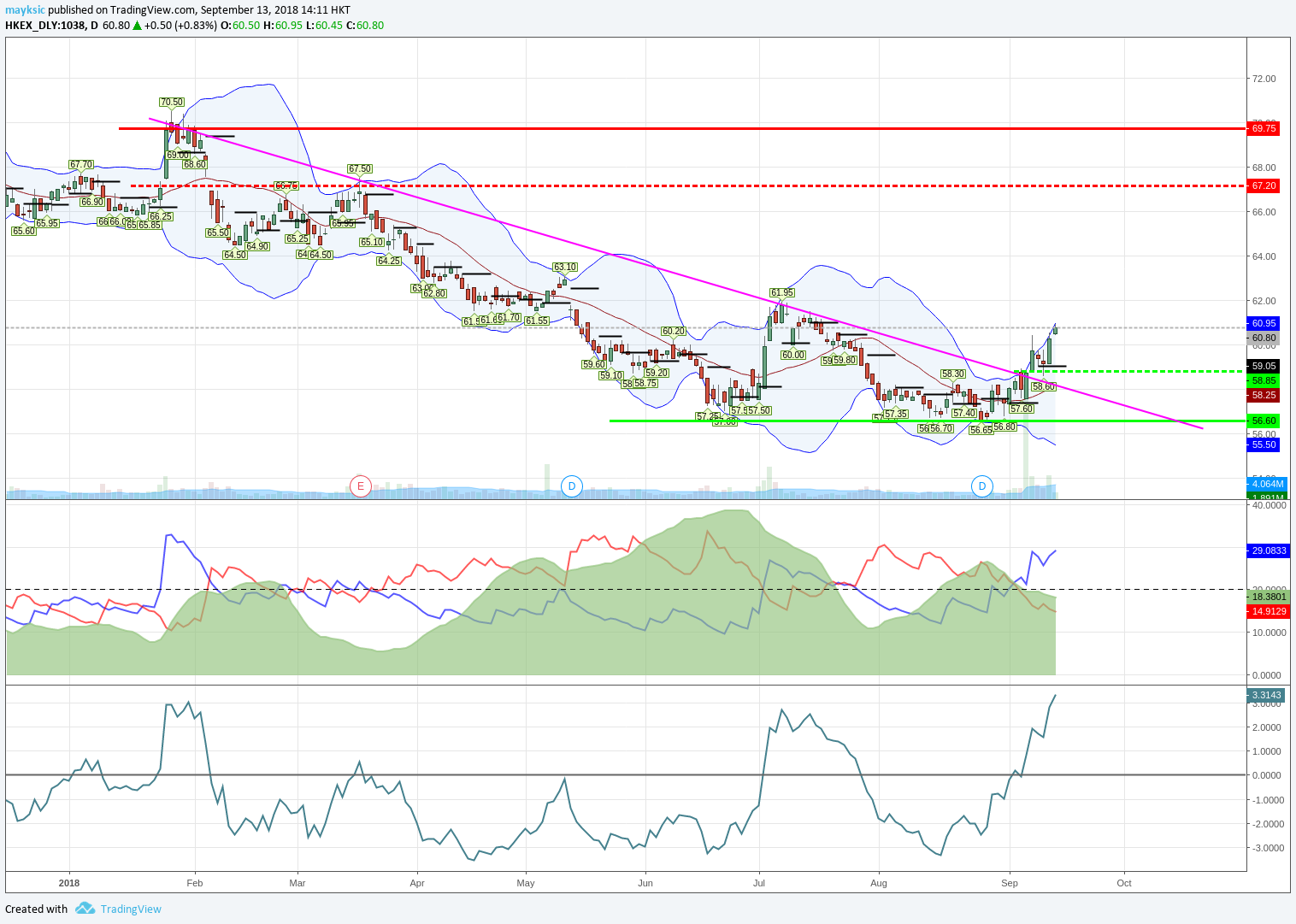The width and height of the screenshot is (1296, 924).
Task: Click the 64.25 pivot low label
Action: click(389, 261)
